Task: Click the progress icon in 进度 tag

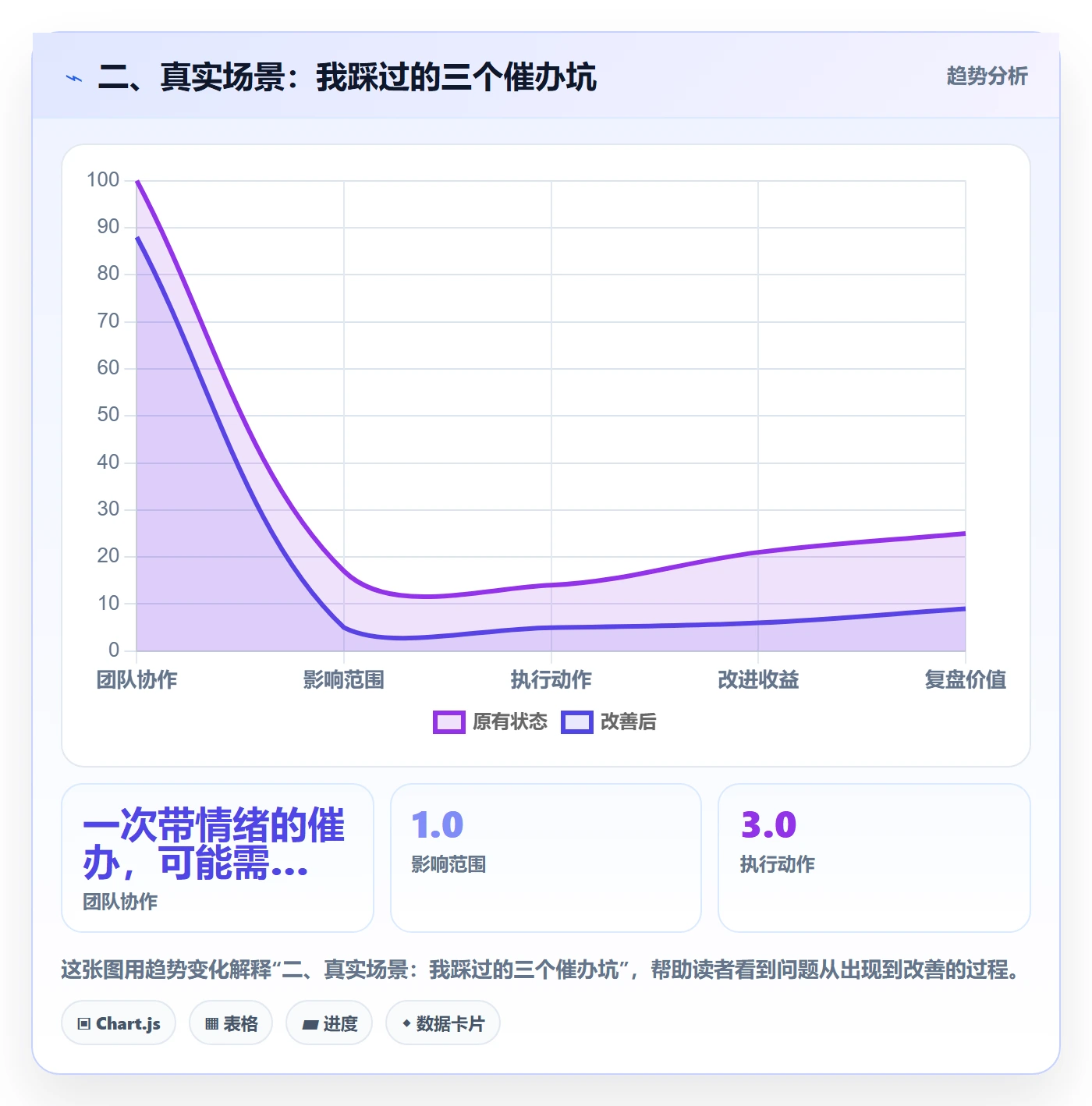Action: 310,1025
